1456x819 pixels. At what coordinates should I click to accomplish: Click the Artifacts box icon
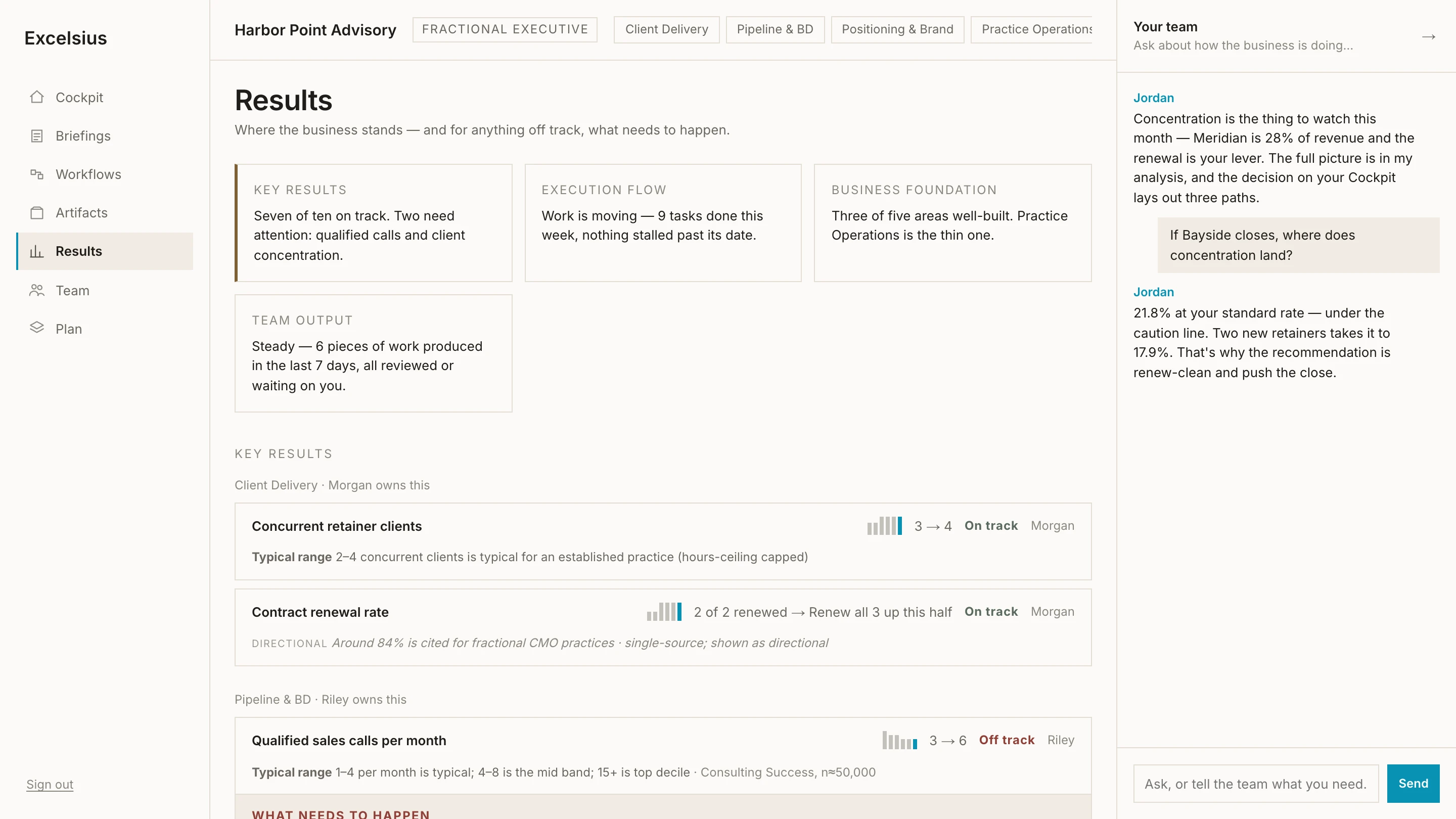[37, 212]
